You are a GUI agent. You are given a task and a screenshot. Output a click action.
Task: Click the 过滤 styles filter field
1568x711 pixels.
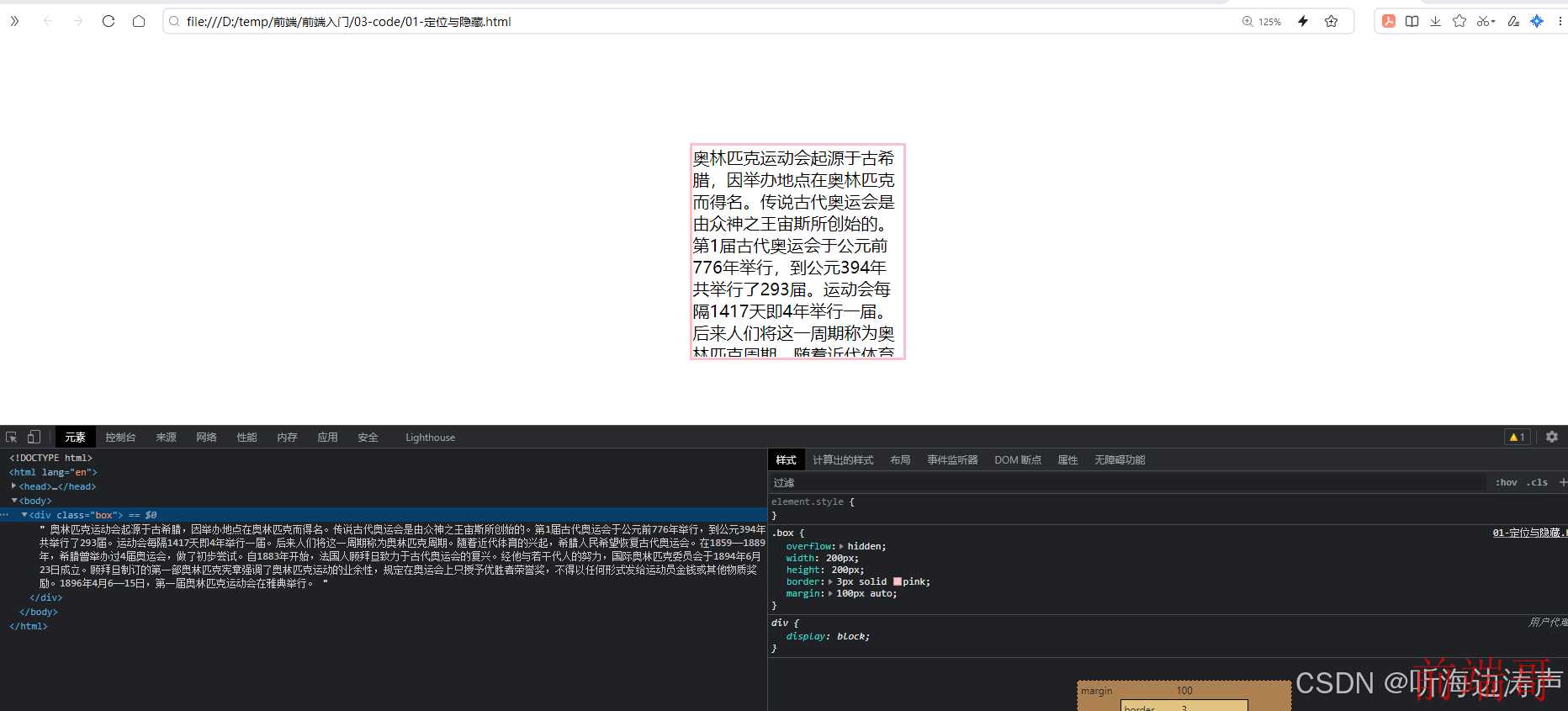[1127, 483]
